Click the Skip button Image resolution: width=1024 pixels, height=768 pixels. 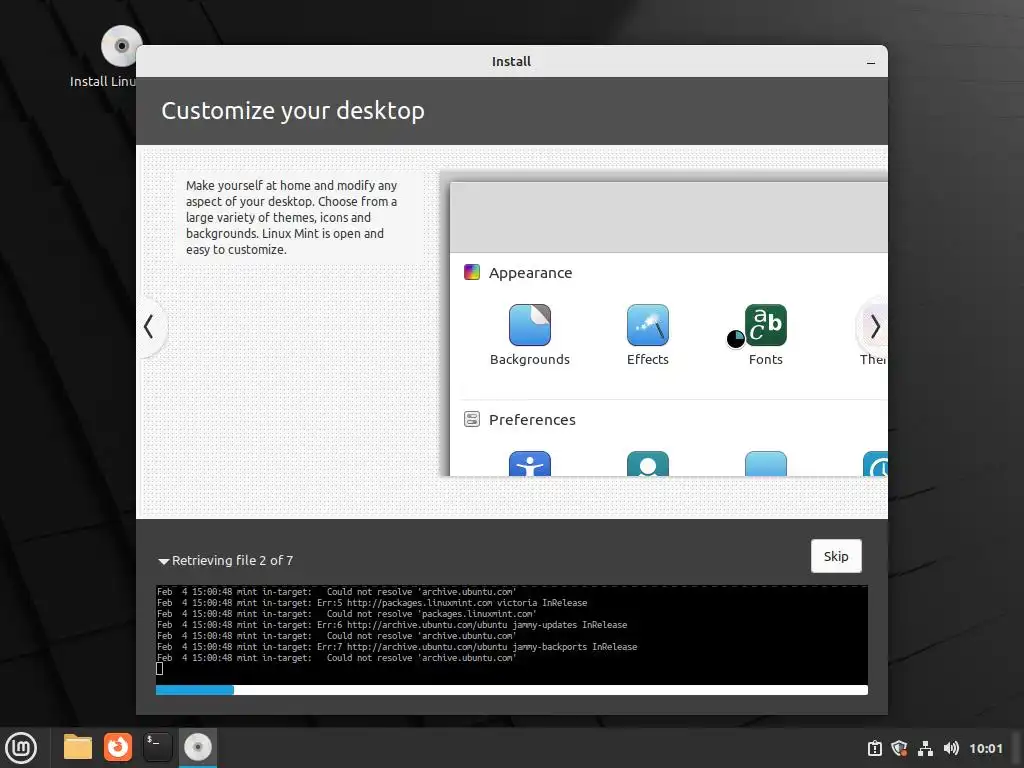[x=836, y=556]
